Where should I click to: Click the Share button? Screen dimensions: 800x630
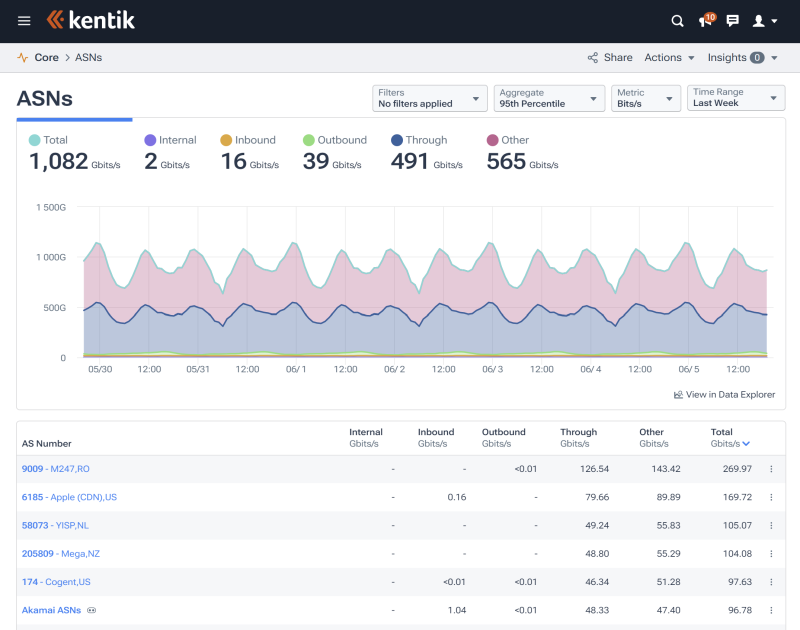click(610, 58)
